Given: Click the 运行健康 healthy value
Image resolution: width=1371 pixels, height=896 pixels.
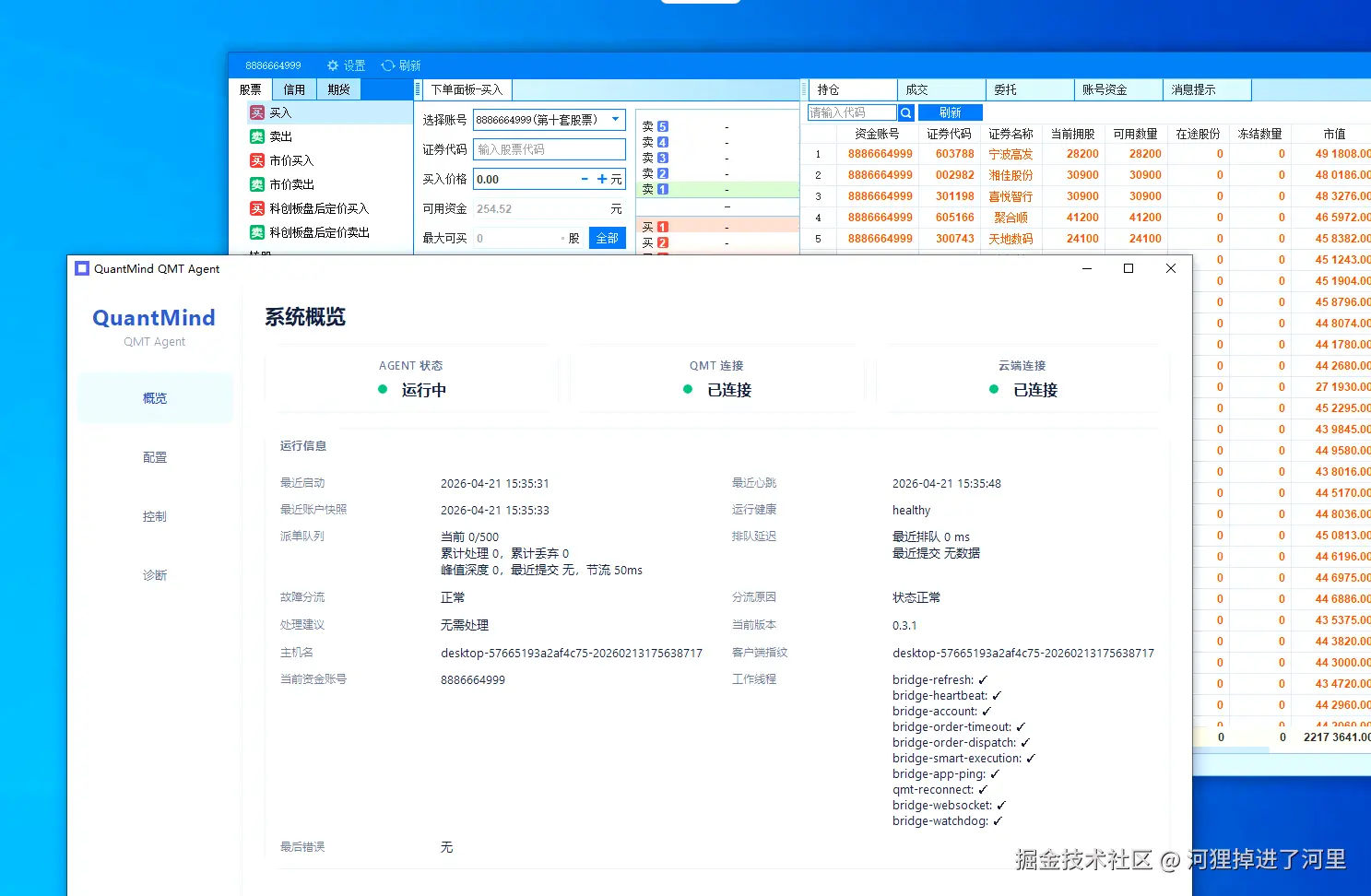Looking at the screenshot, I should 911,510.
